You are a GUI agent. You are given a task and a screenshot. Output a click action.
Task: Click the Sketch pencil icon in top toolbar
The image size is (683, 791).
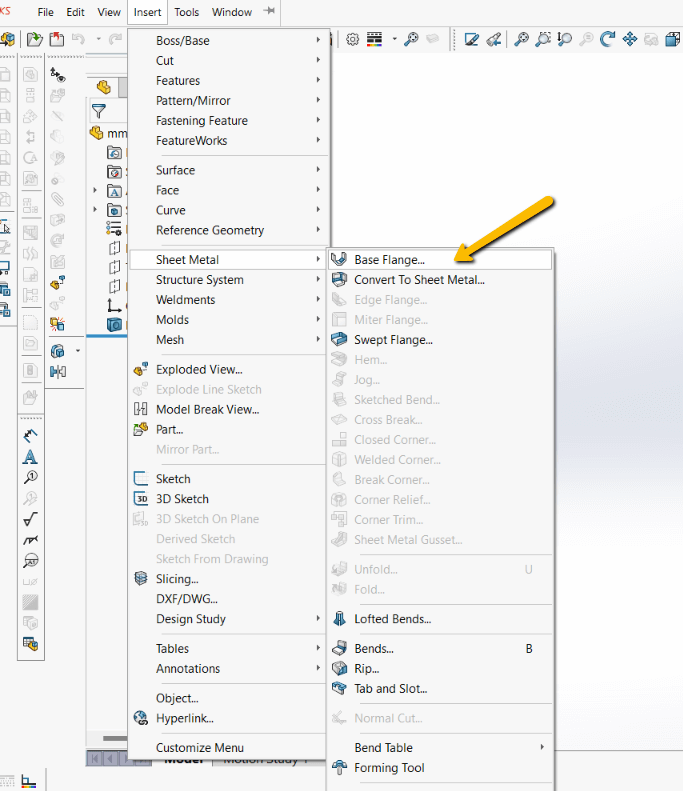pos(472,39)
